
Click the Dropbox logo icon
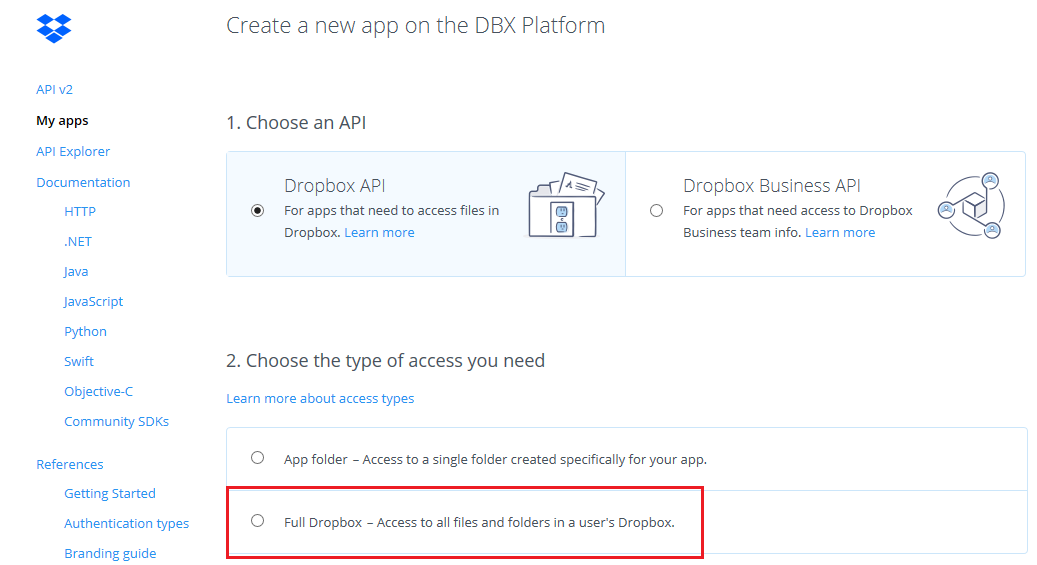click(x=54, y=28)
